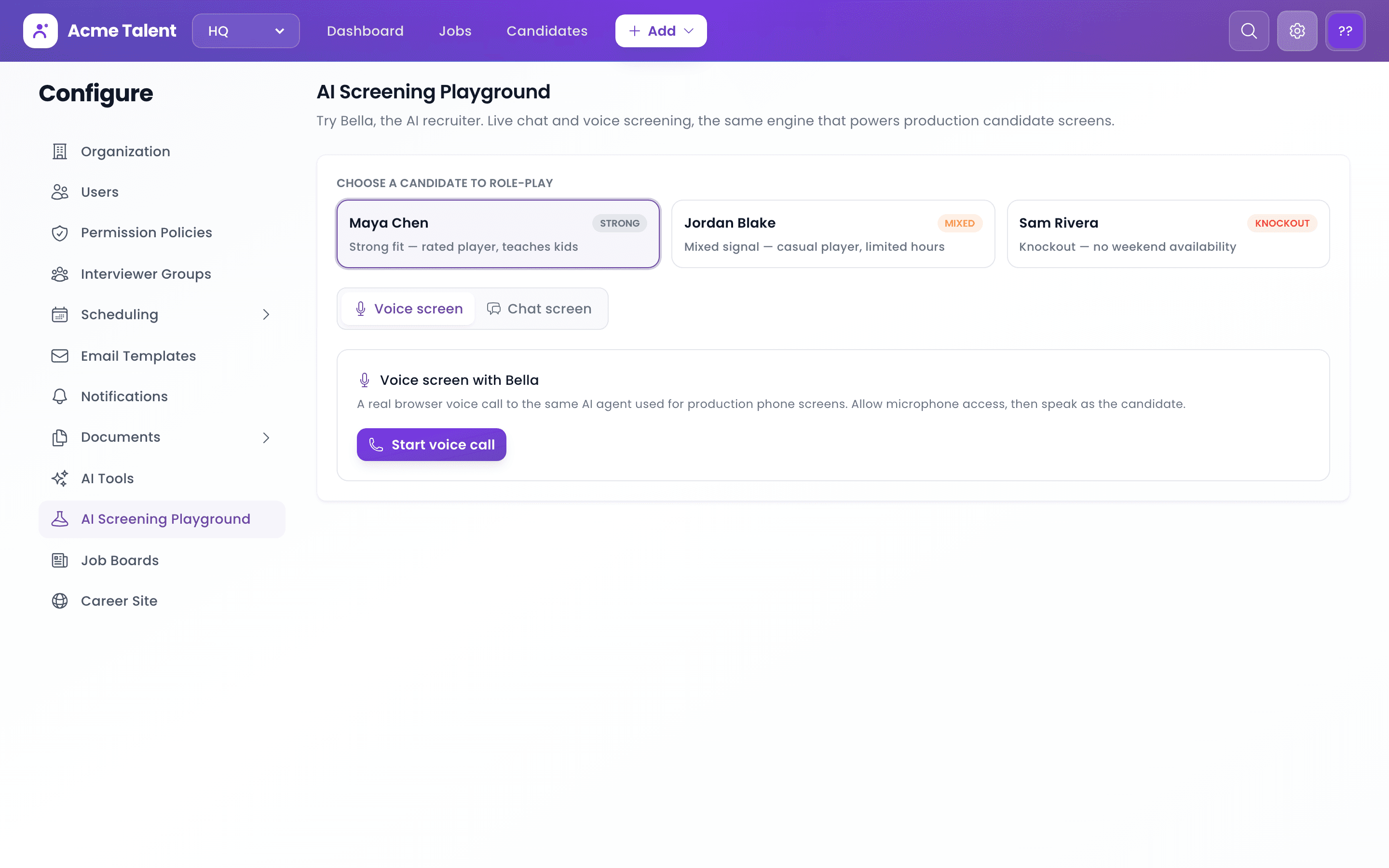The height and width of the screenshot is (868, 1389).
Task: Click the KNOCKOUT badge on Sam Rivera
Action: (x=1282, y=223)
